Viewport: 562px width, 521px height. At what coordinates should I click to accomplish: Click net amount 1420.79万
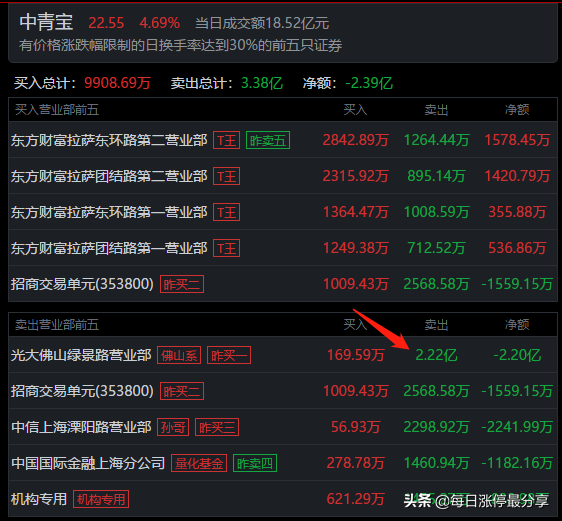[517, 176]
